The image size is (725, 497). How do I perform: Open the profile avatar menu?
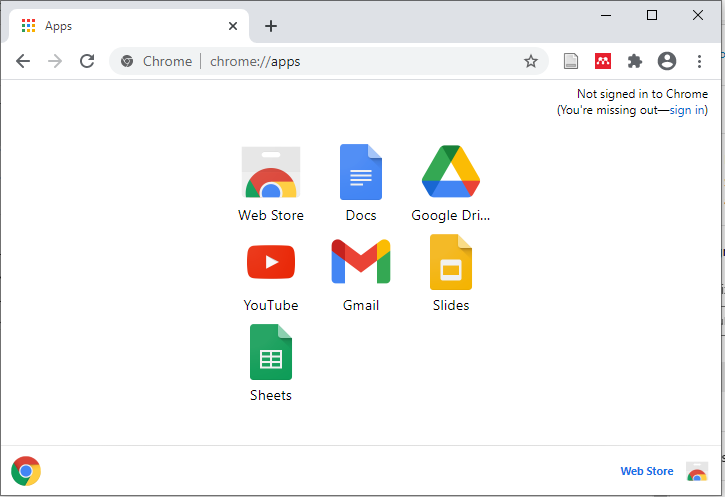[x=667, y=61]
